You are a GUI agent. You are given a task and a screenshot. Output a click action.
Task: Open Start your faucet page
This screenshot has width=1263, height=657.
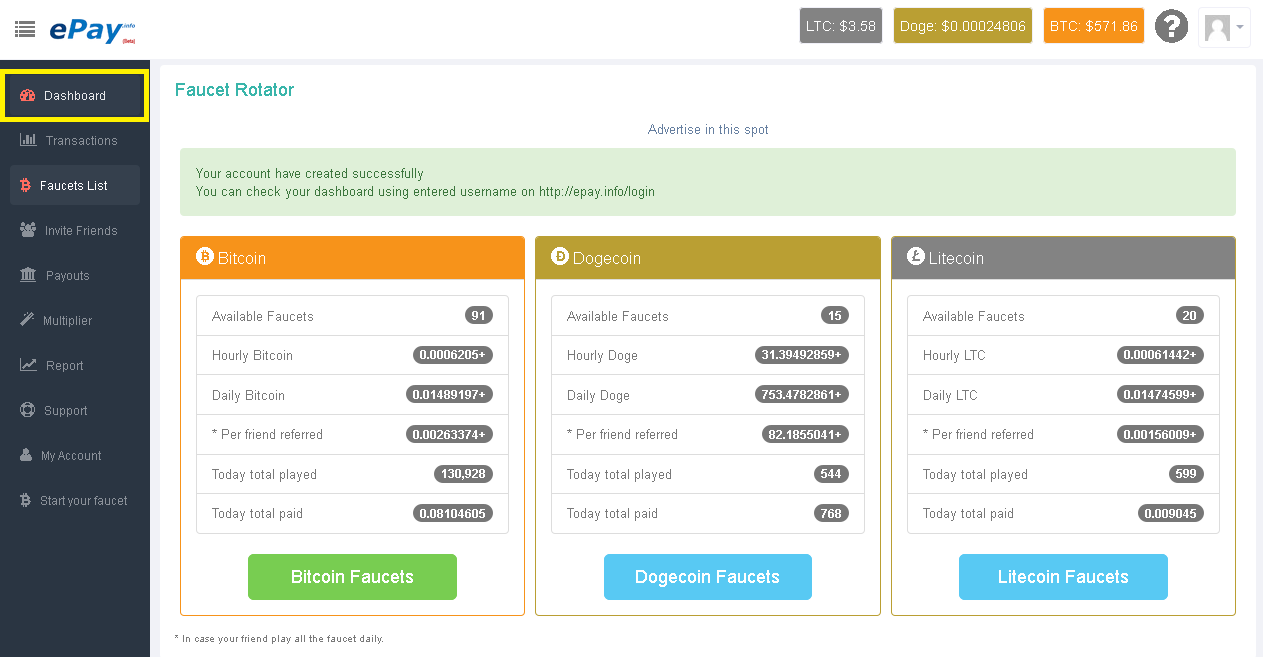point(75,501)
